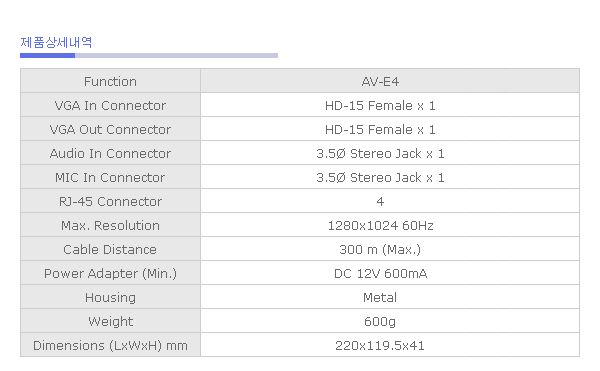600x371 pixels.
Task: Select the Cable Distance cell
Action: point(111,249)
